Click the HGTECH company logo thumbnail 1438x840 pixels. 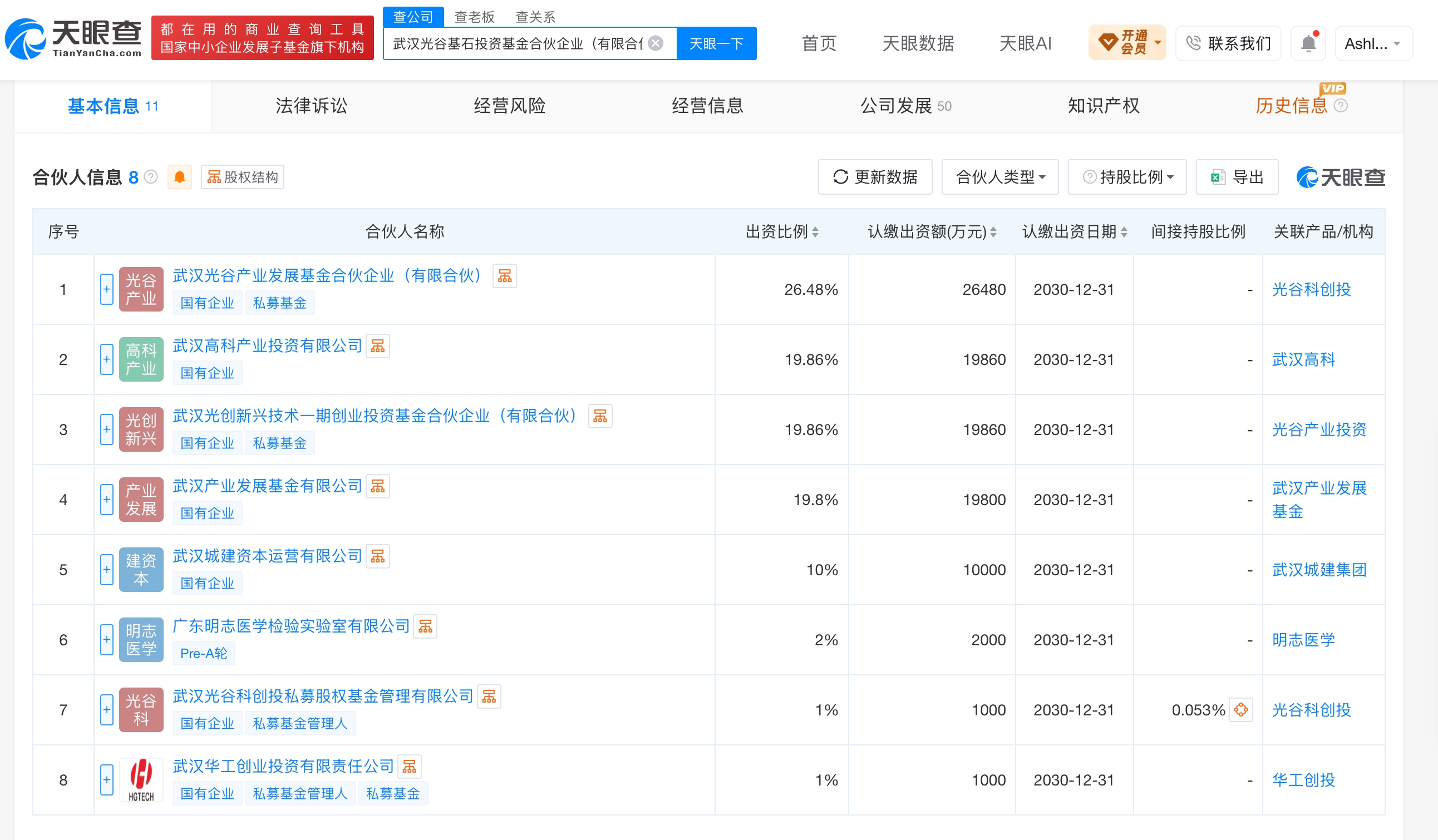[141, 780]
